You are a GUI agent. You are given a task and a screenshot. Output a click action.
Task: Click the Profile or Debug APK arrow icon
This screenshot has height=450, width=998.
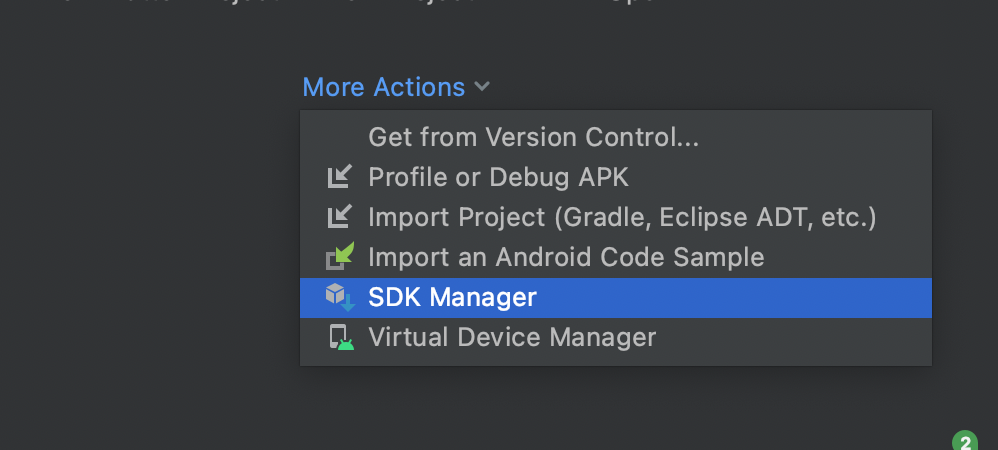click(339, 176)
